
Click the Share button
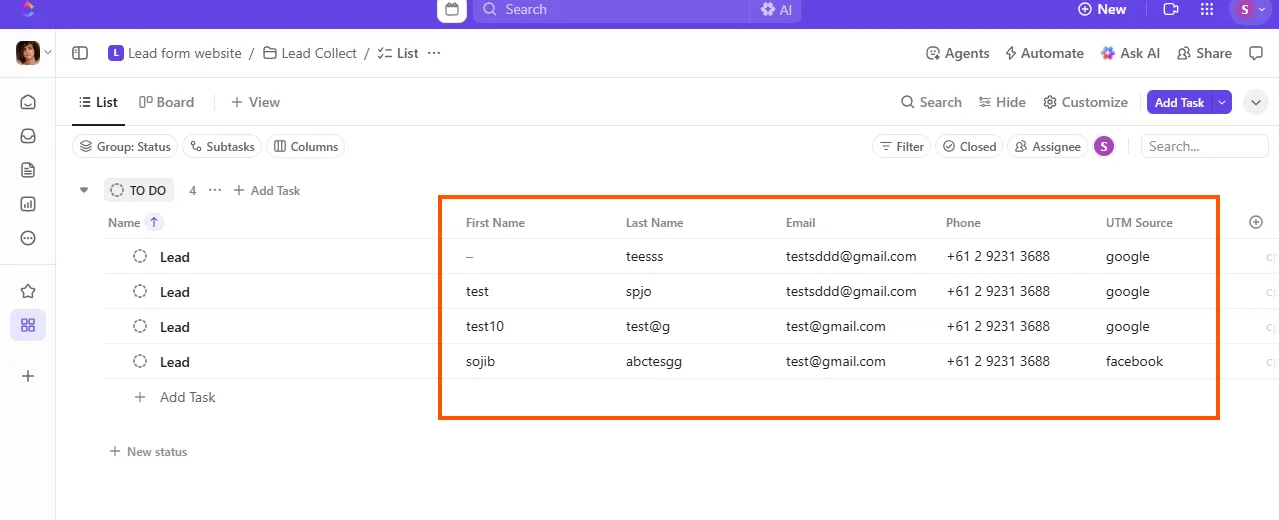coord(1204,53)
